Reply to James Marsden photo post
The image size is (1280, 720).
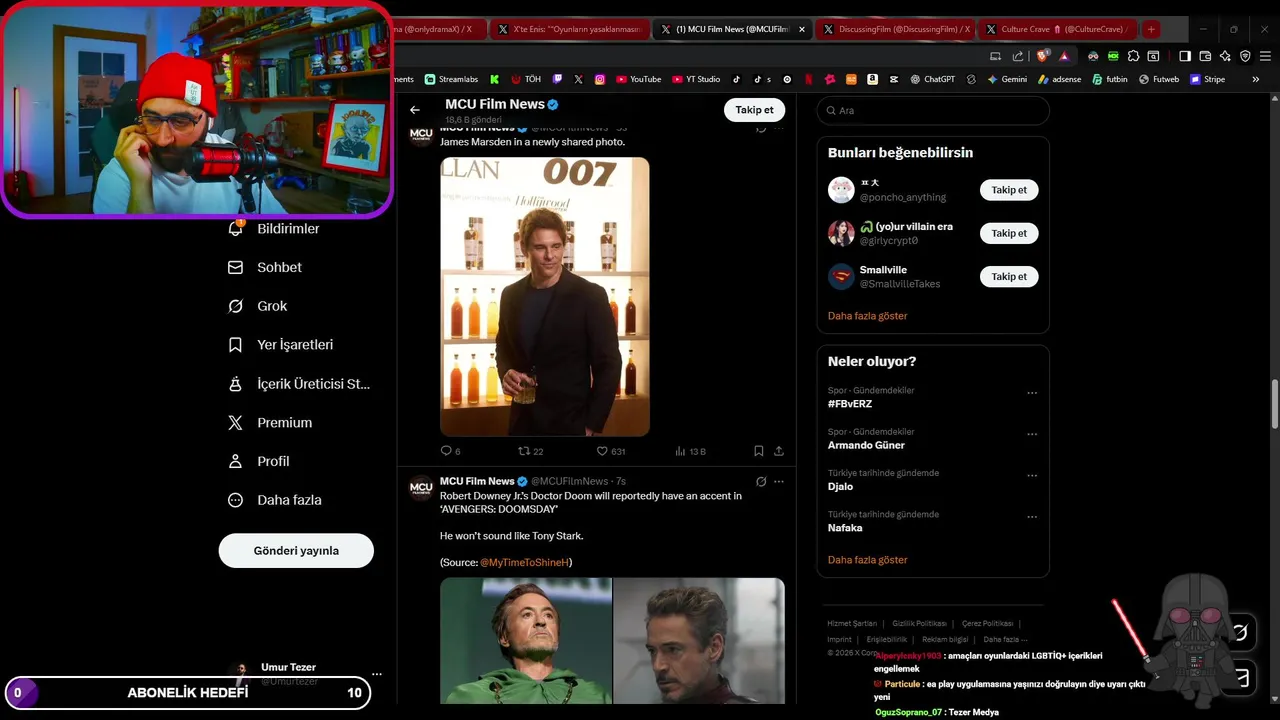coord(450,451)
